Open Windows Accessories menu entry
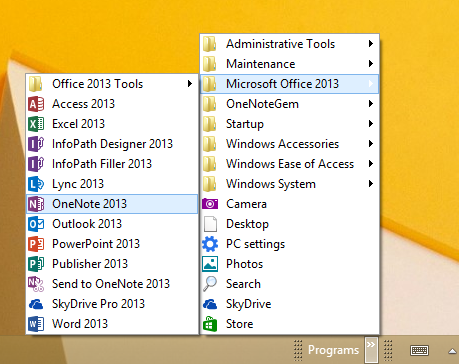The width and height of the screenshot is (459, 364). click(x=289, y=144)
